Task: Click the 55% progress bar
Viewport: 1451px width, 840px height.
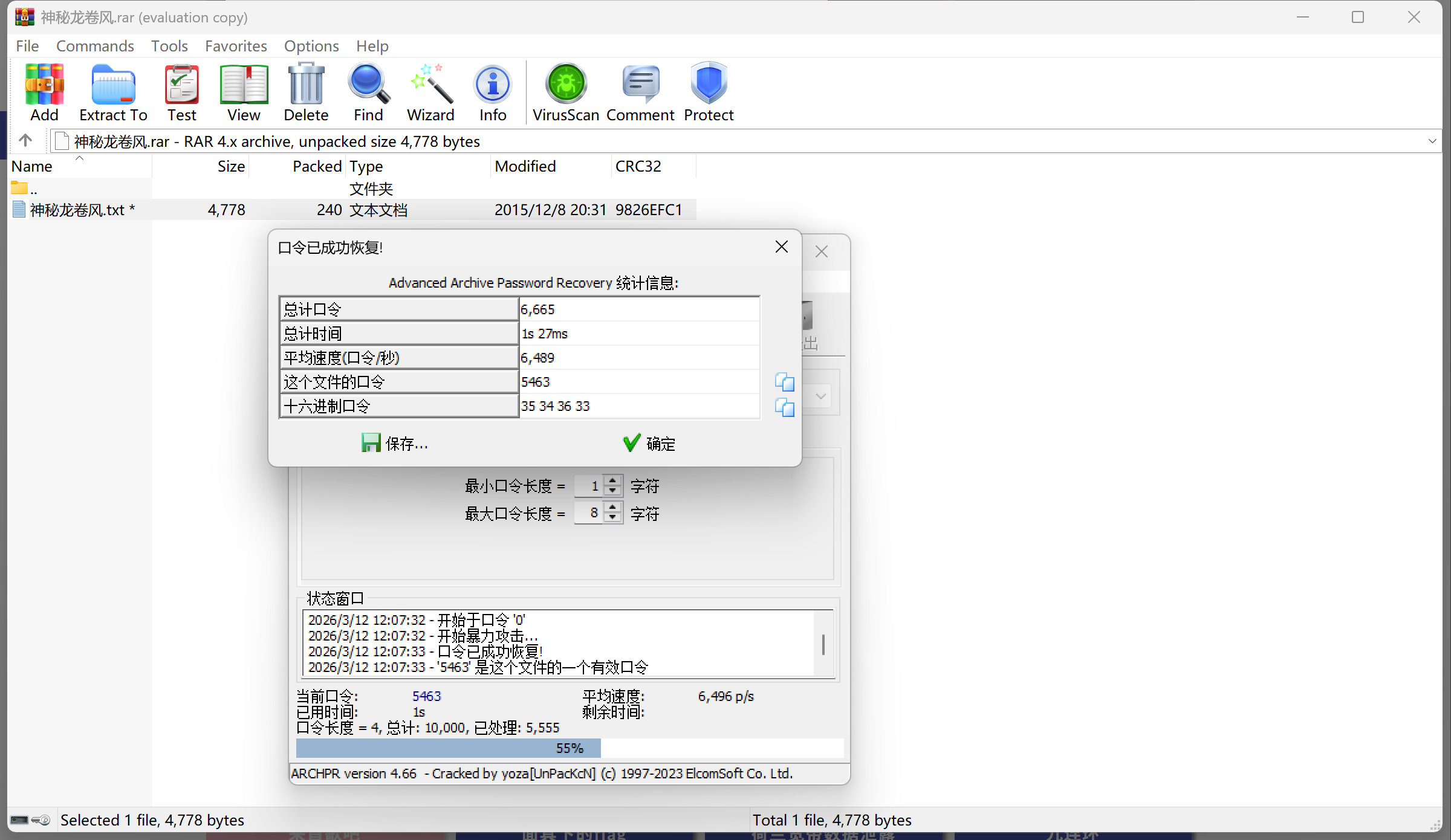Action: coord(568,748)
